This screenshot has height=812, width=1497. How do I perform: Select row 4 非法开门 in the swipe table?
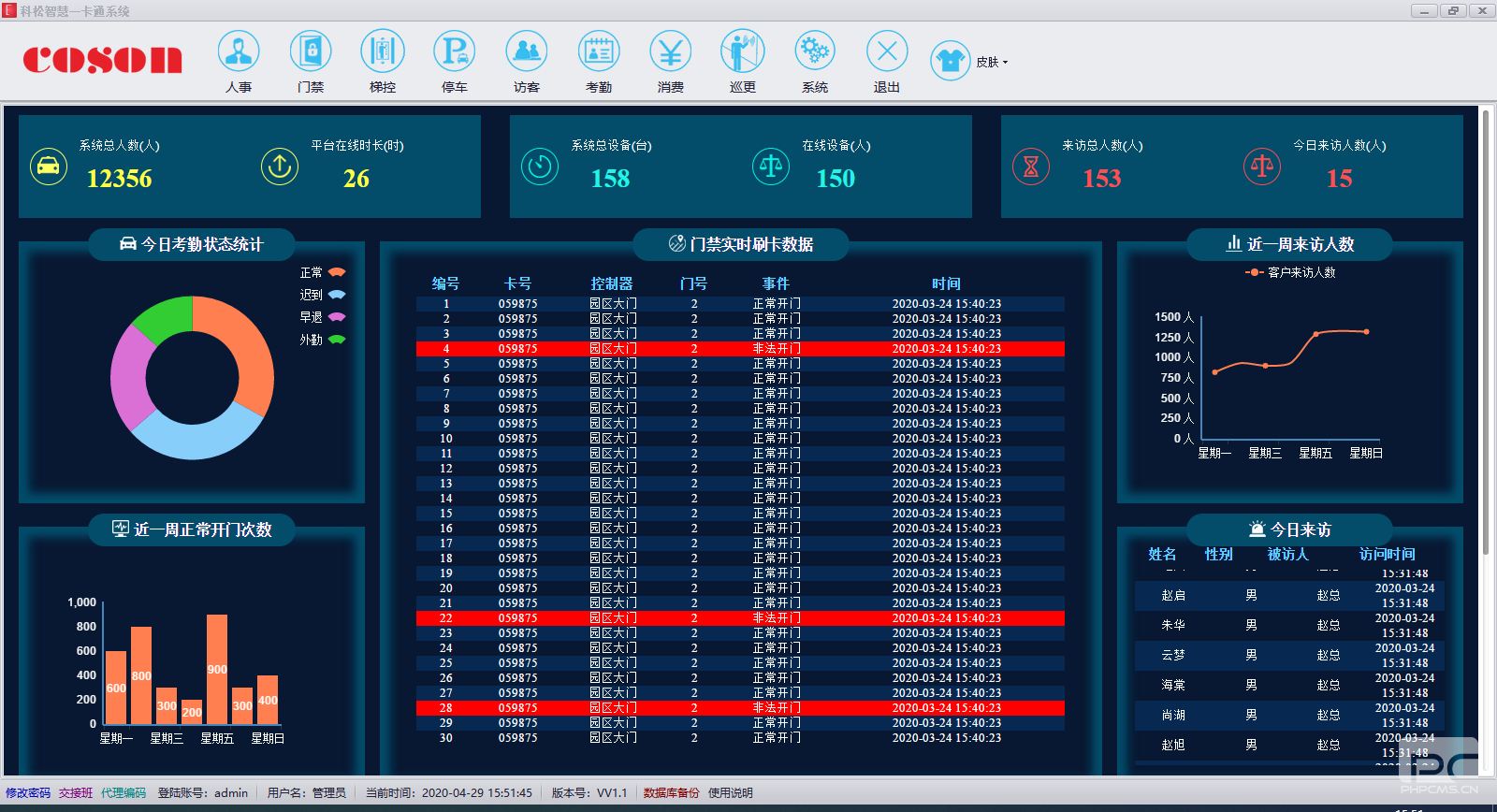click(739, 349)
